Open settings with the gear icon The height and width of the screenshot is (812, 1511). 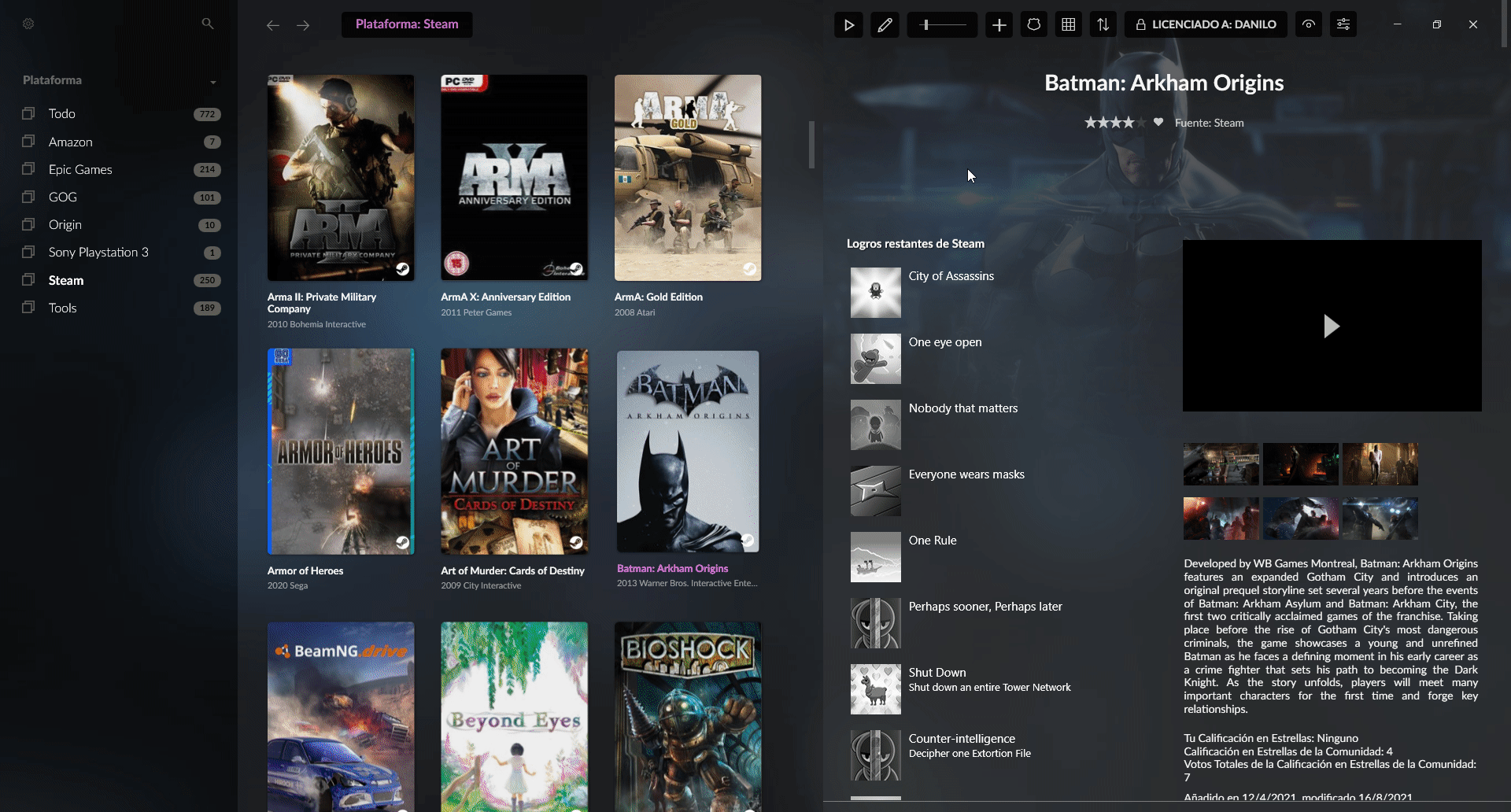coord(28,24)
